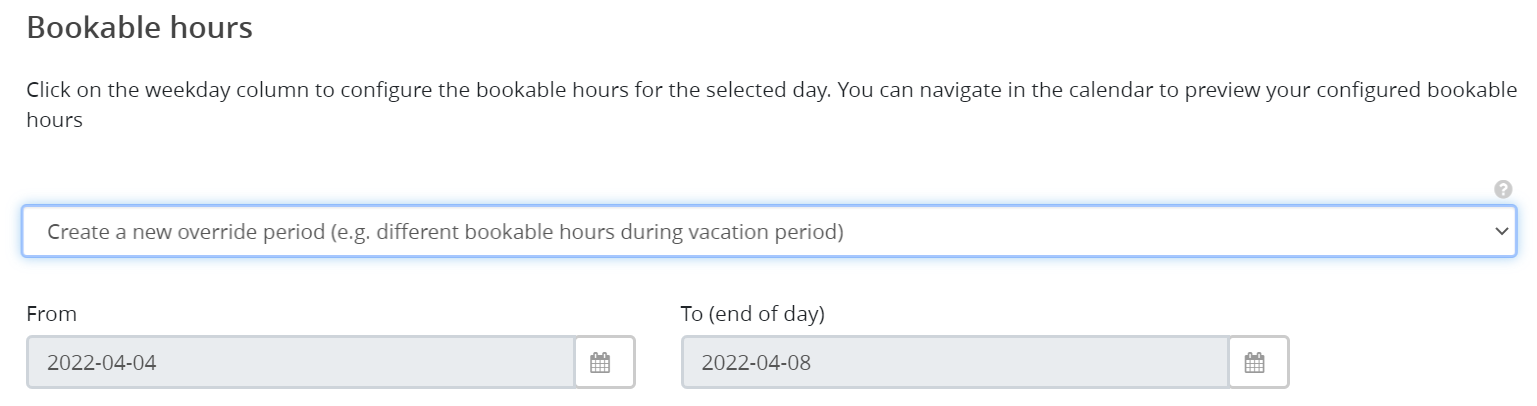Click the From date field showing 2022-04-04
1537x406 pixels.
point(300,362)
